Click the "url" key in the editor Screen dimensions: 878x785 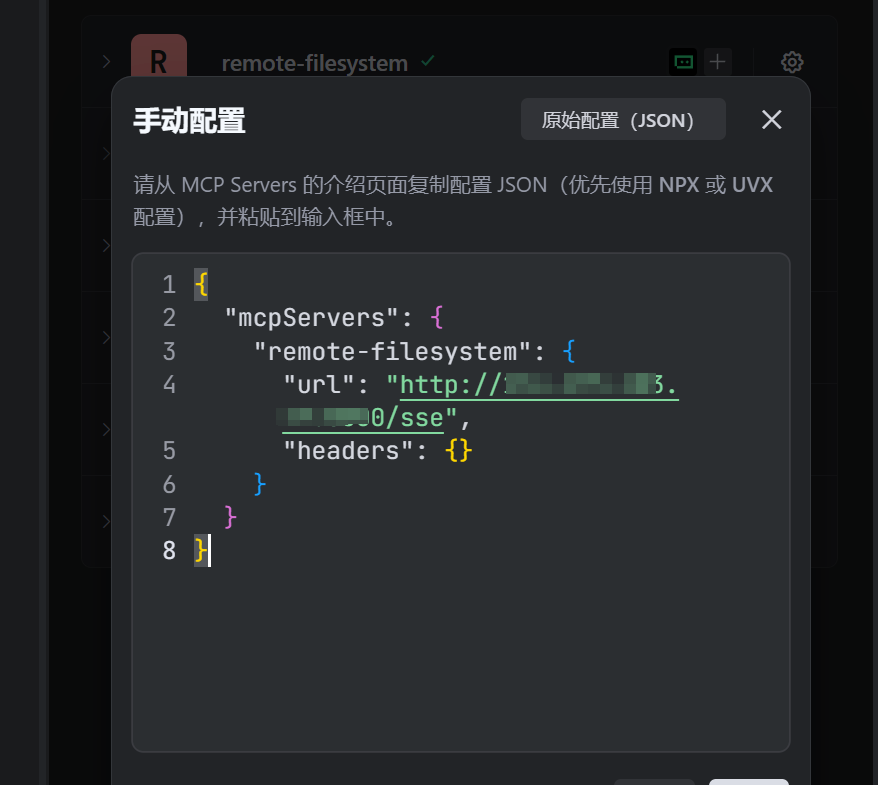click(x=319, y=385)
